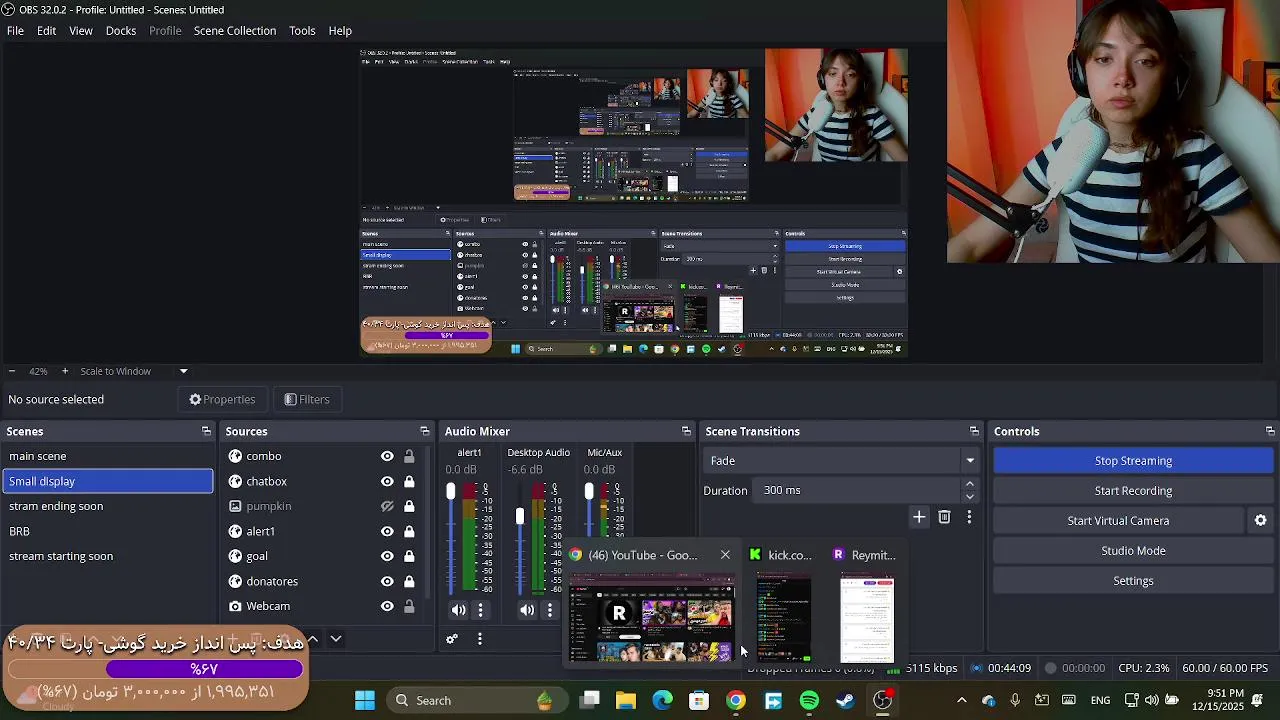Open Google Chrome from the taskbar
This screenshot has height=720, width=1280.
pos(736,700)
